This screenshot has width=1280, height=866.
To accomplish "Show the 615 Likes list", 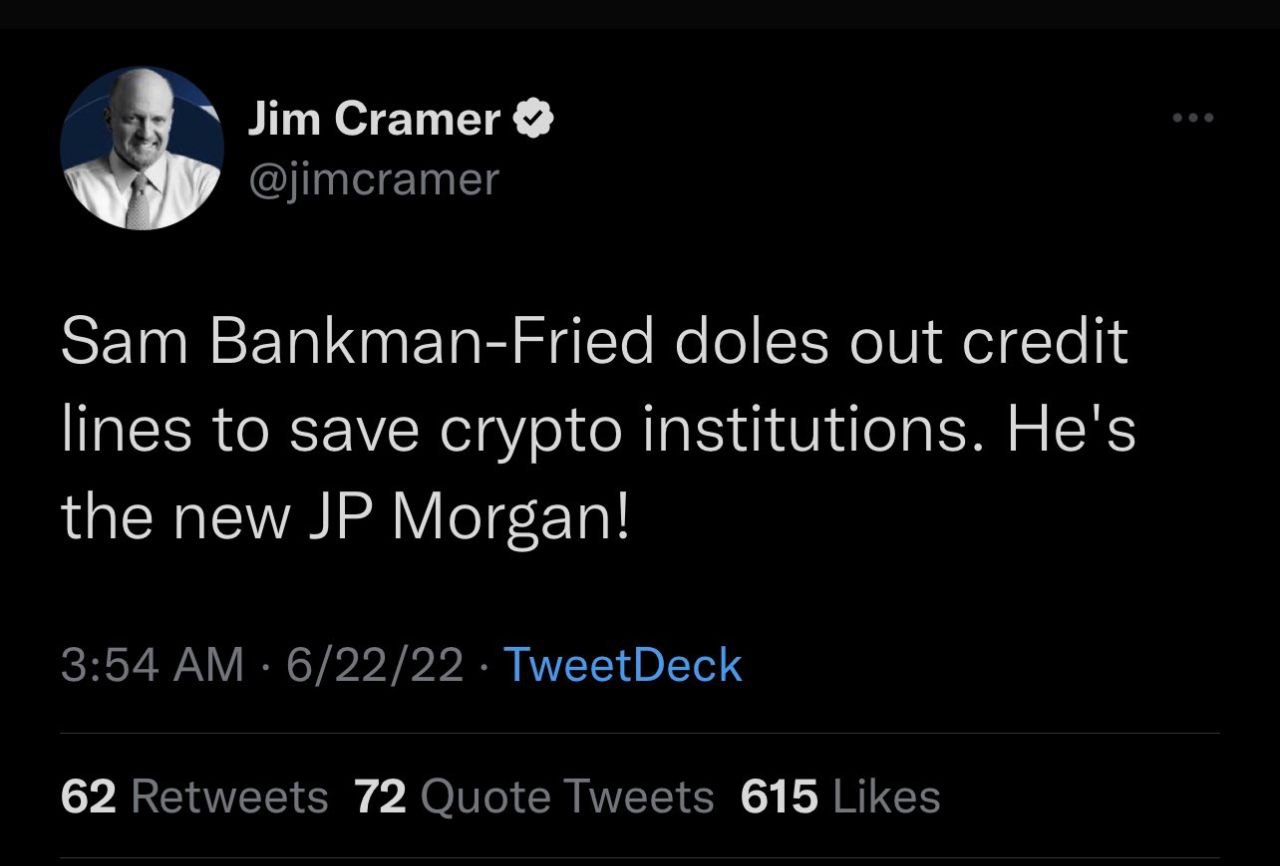I will [x=841, y=797].
